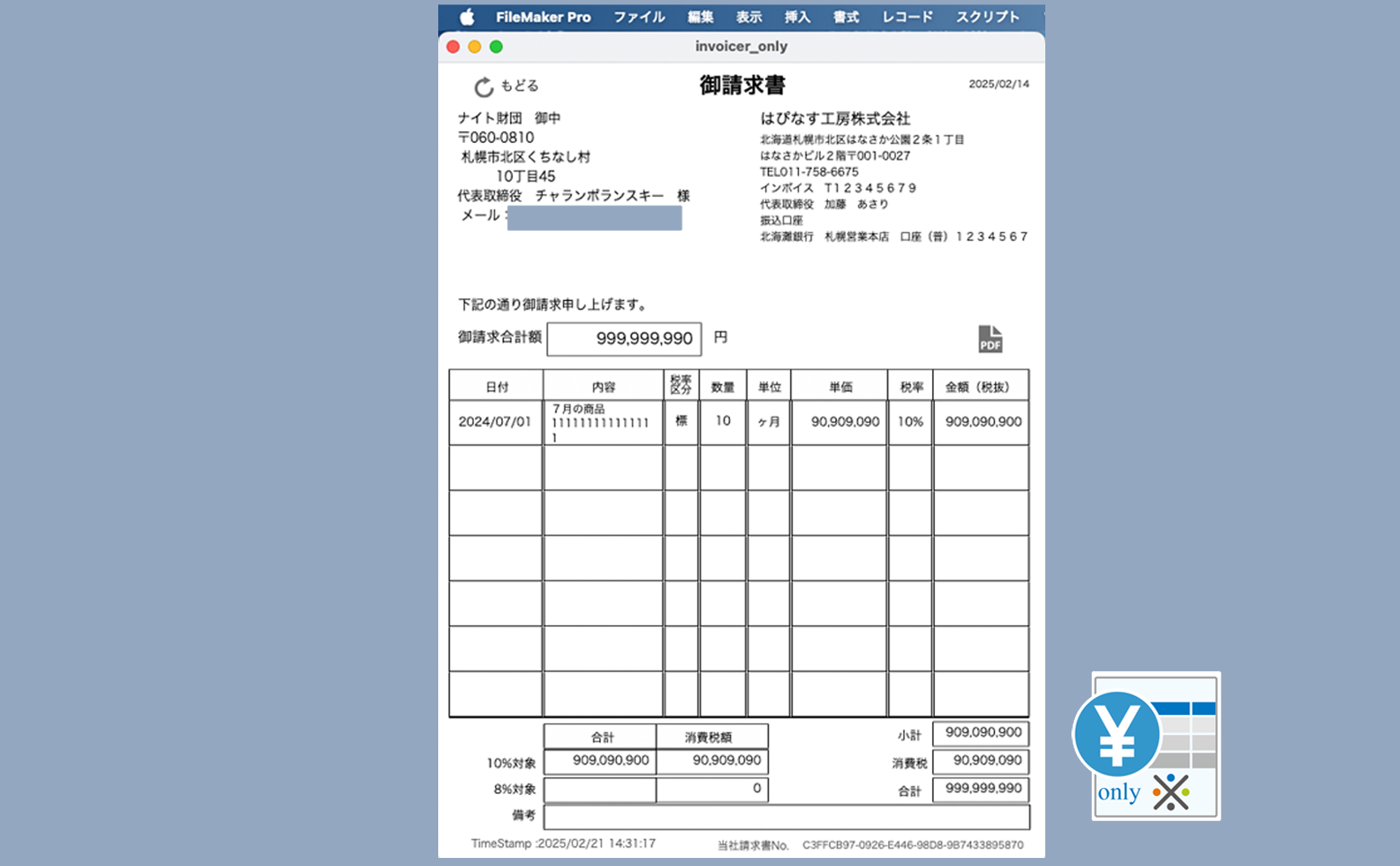The image size is (1400, 866).
Task: Click the empty 備考 remarks field
Action: (x=786, y=817)
